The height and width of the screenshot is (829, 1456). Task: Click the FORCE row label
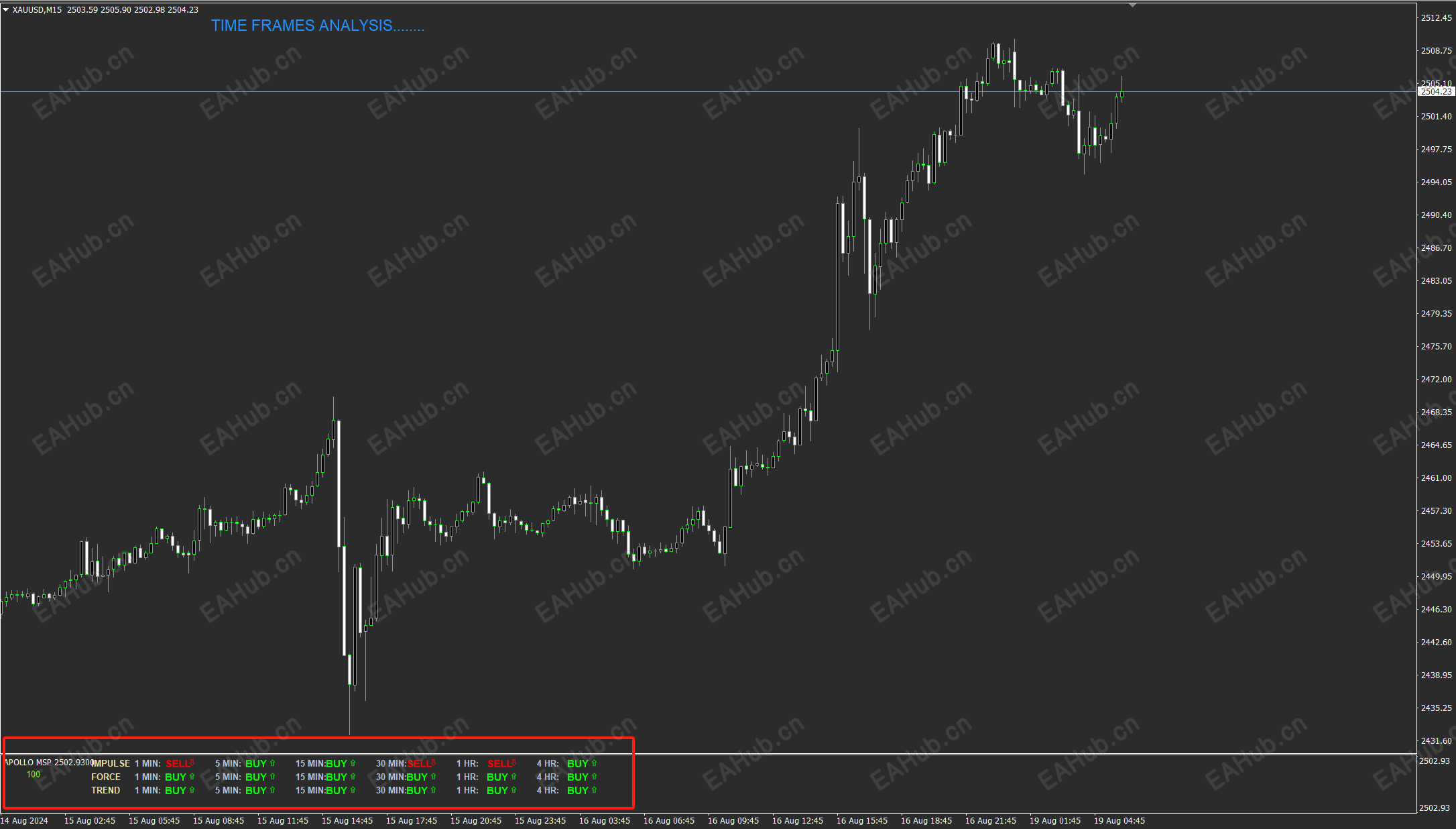[106, 777]
